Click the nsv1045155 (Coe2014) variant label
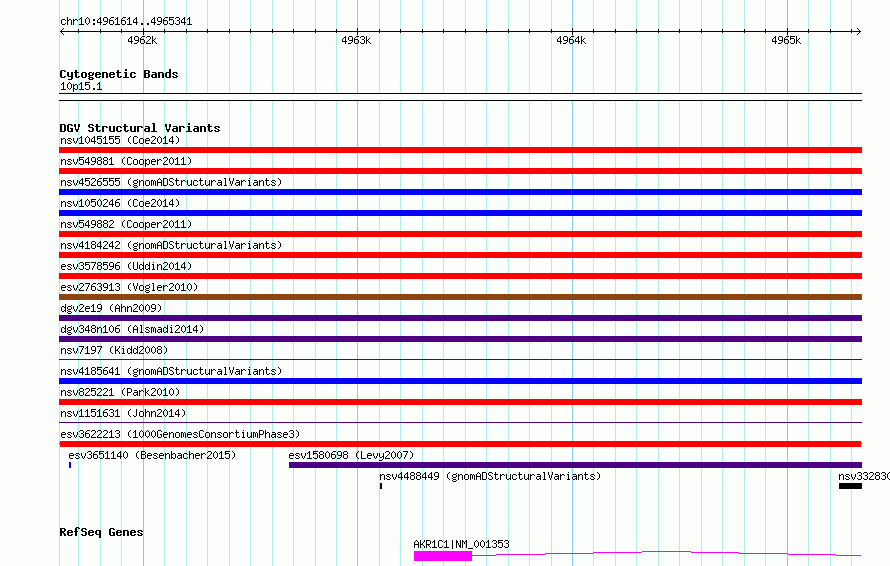 coord(120,140)
